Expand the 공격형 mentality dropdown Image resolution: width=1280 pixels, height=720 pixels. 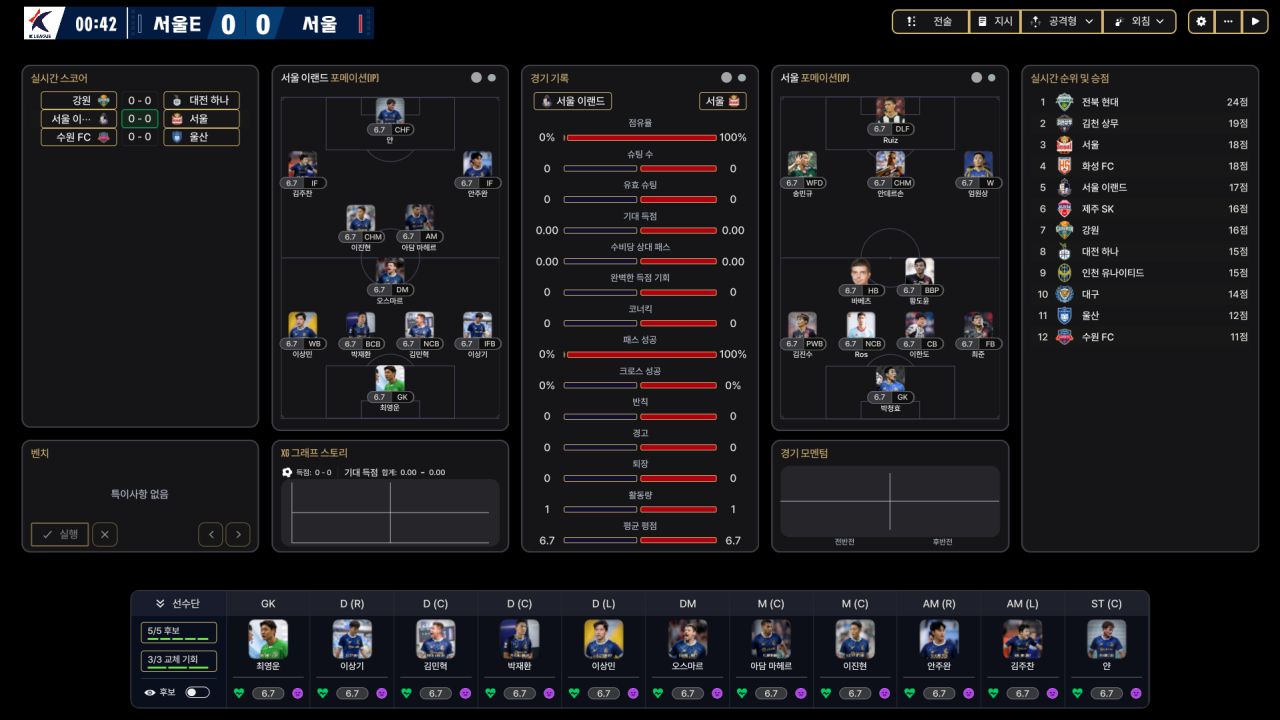click(x=1061, y=21)
